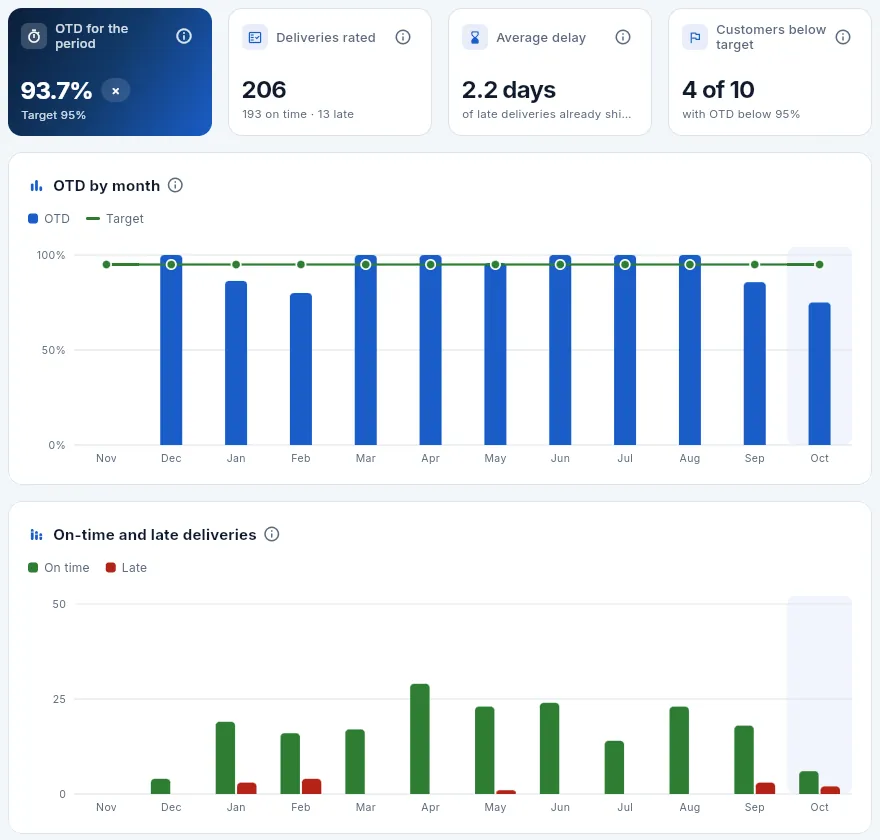
Task: Click the Deliveries rated checklist icon
Action: coord(255,38)
